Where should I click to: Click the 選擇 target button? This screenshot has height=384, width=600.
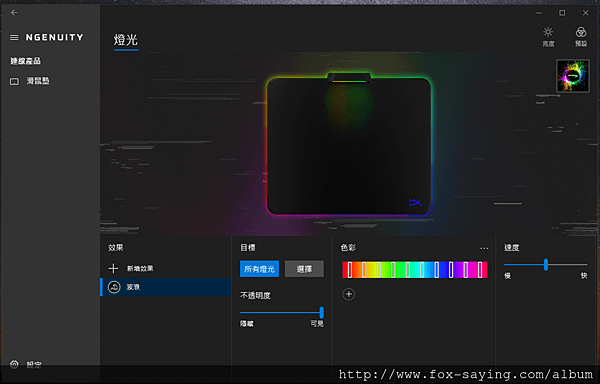(304, 269)
